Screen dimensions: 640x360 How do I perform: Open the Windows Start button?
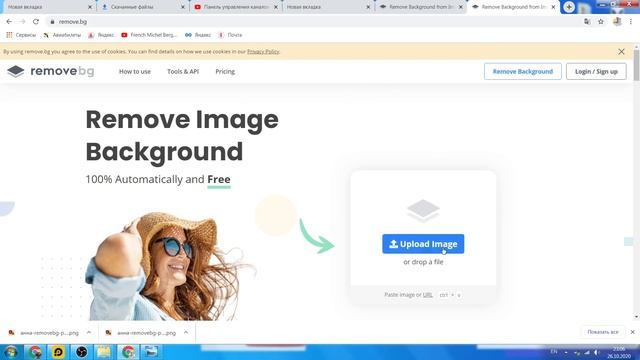[x=11, y=352]
